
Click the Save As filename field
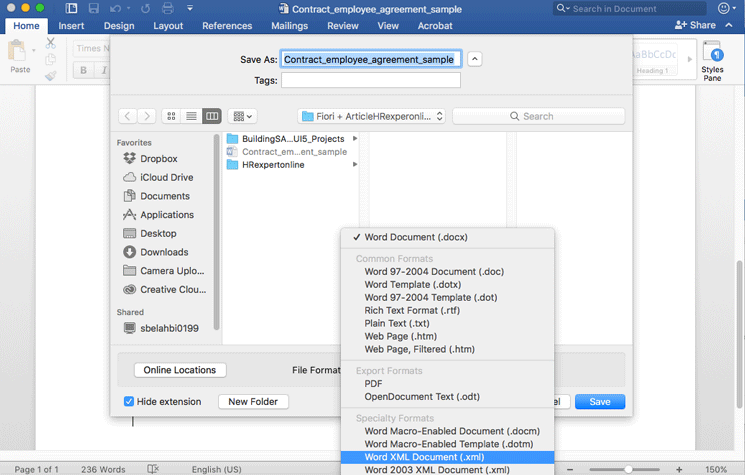[371, 59]
